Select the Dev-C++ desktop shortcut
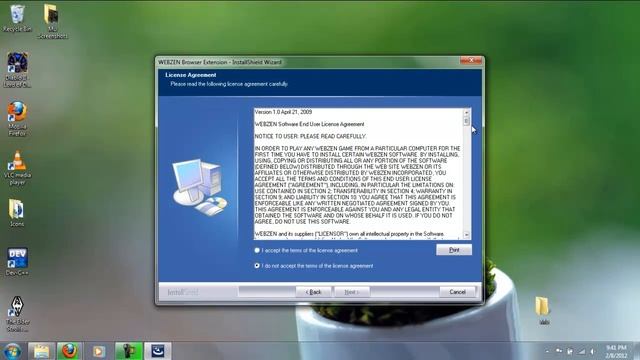640x360 pixels. [17, 261]
